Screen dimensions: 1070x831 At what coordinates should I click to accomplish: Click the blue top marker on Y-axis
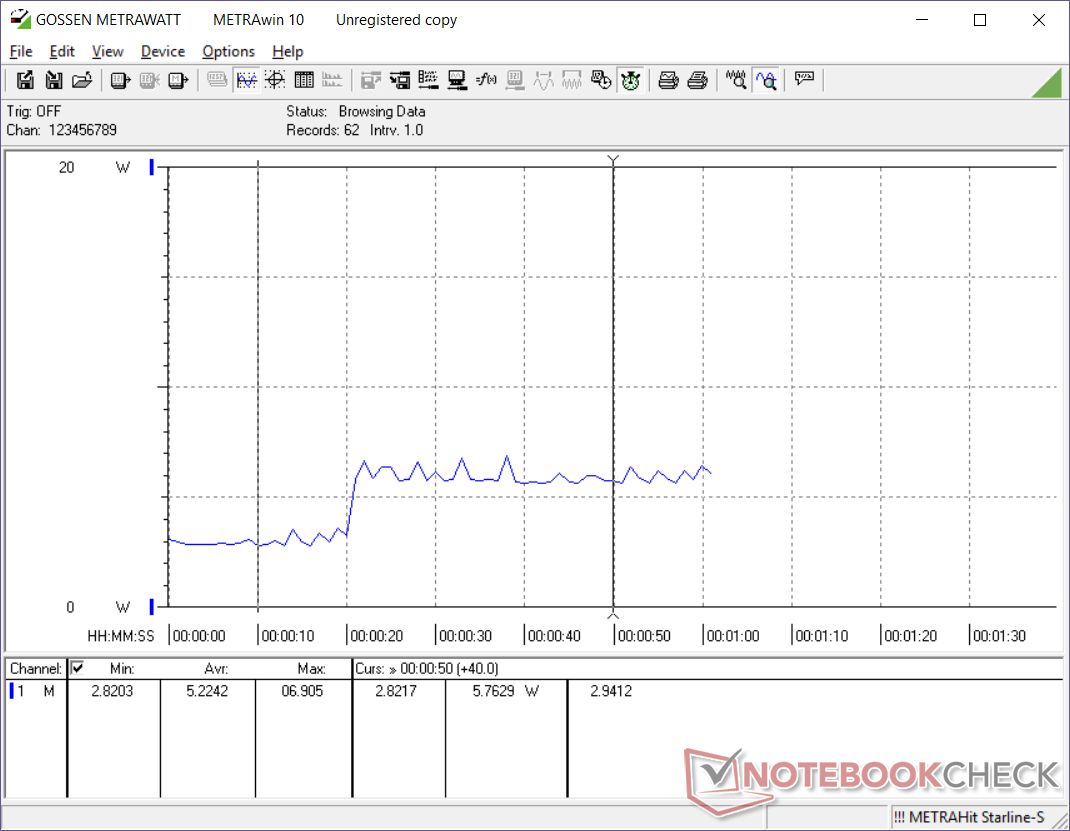coord(152,167)
